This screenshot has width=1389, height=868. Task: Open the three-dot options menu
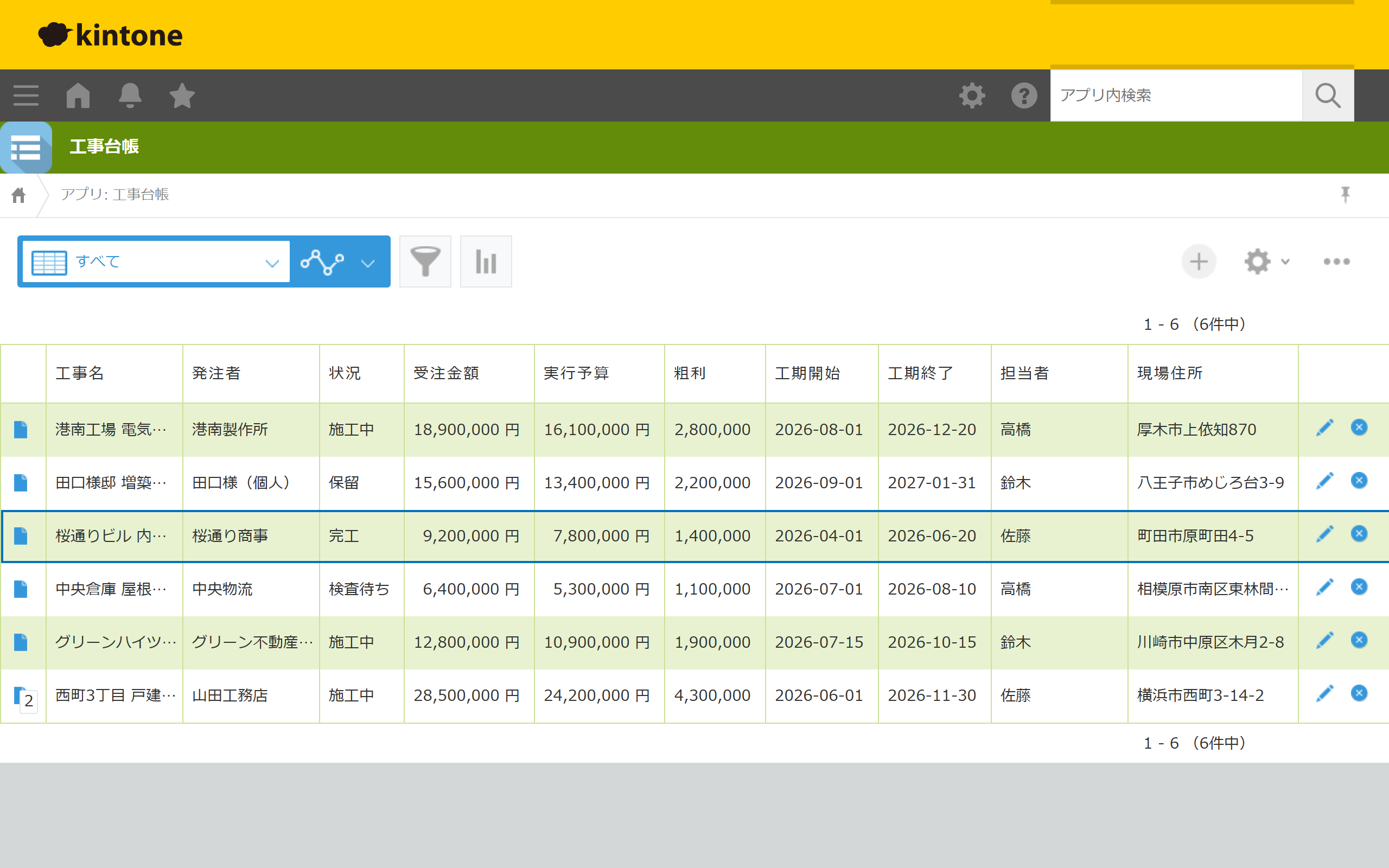(1336, 262)
